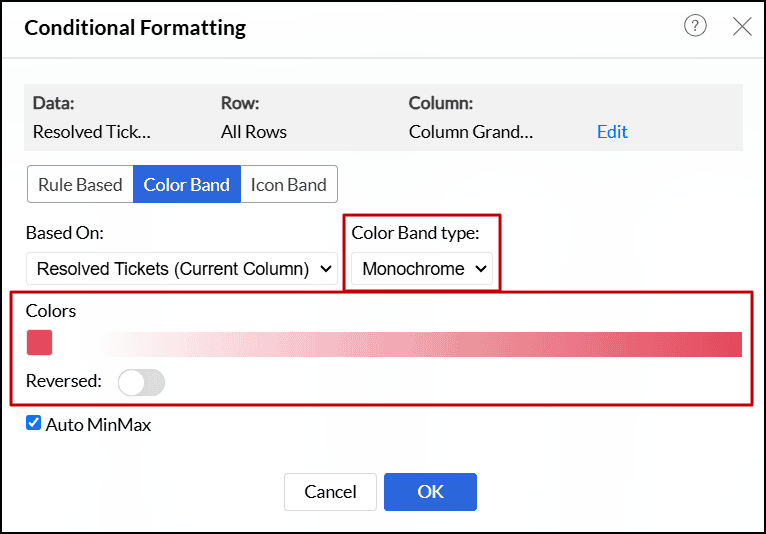Switch to the Rule Based tab
Image resolution: width=766 pixels, height=534 pixels.
80,185
